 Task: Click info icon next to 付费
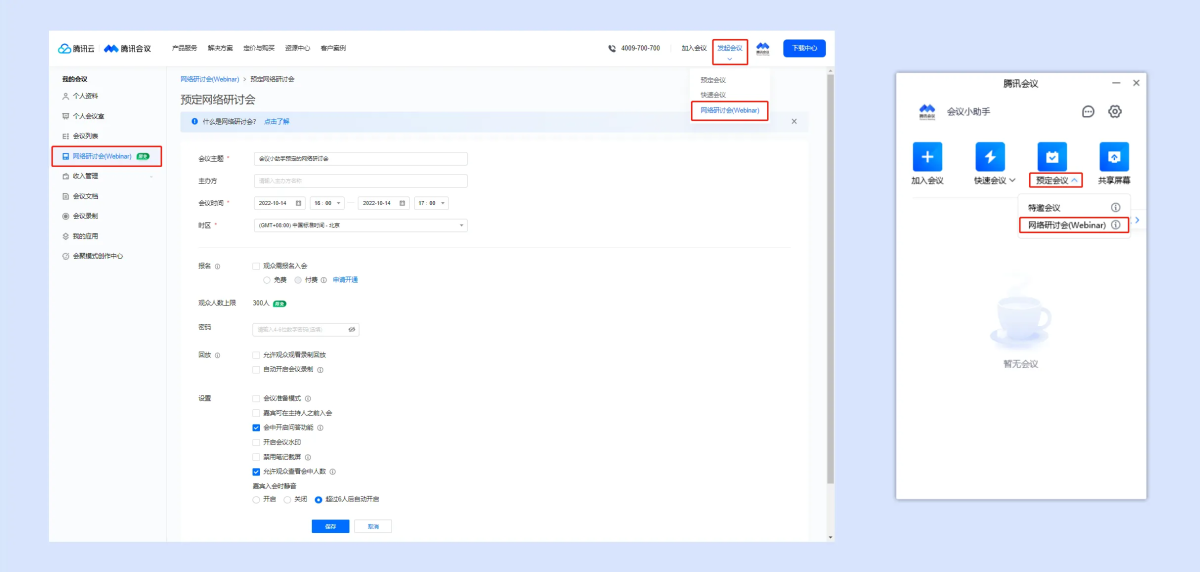point(324,280)
